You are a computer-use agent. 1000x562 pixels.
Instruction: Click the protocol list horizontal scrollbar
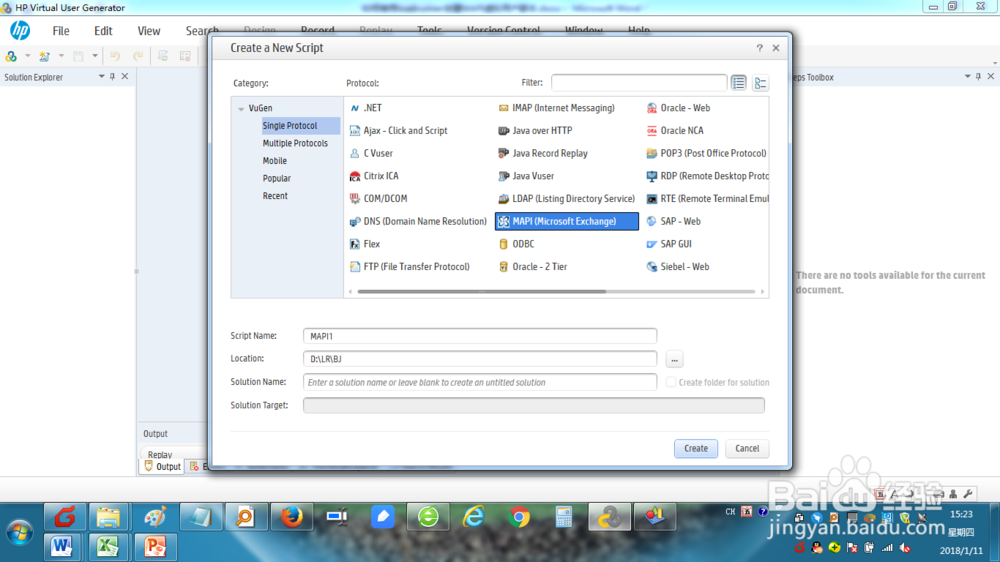pos(482,292)
